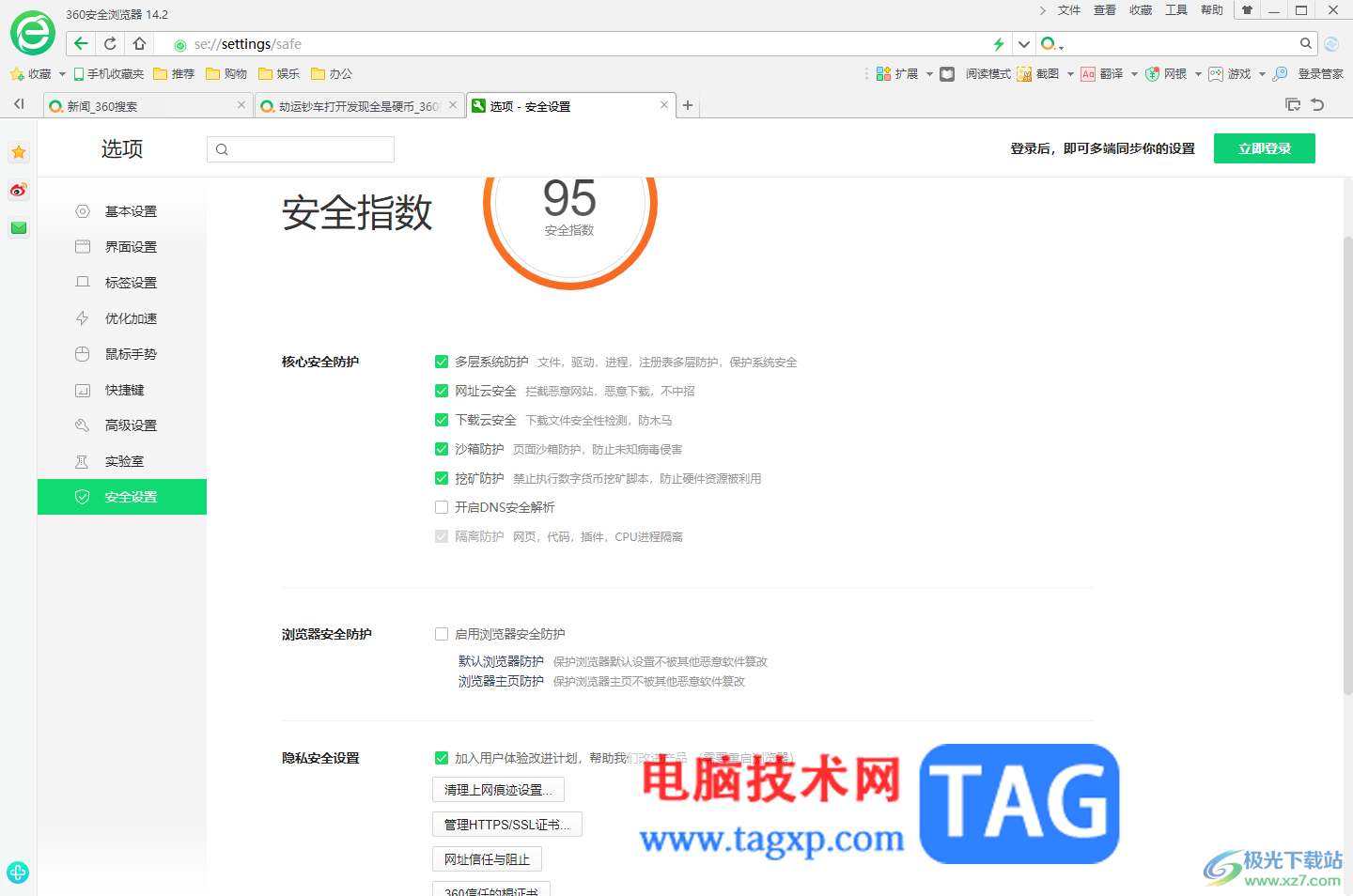
Task: Click the search magnifier icon in toolbar
Action: click(1305, 43)
